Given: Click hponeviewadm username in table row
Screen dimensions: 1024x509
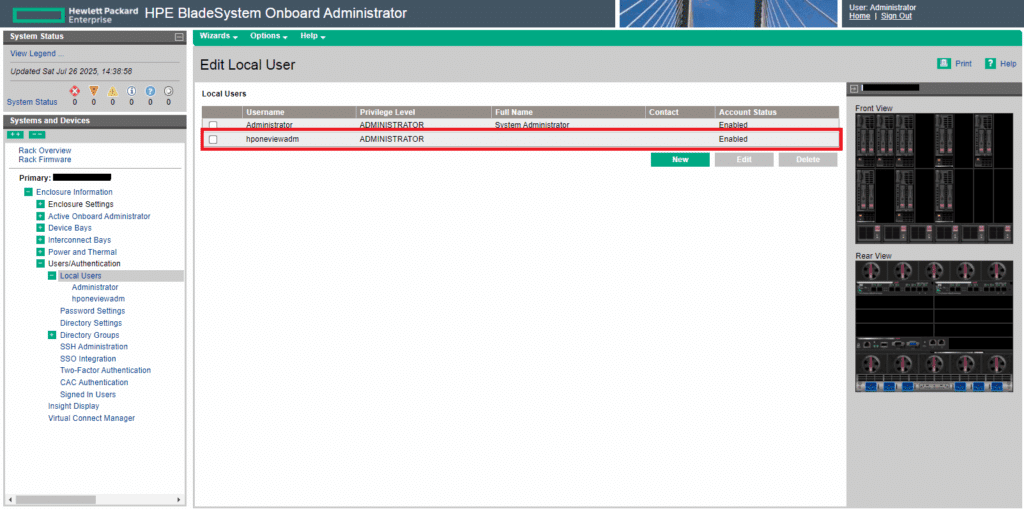Looking at the screenshot, I should coord(272,139).
